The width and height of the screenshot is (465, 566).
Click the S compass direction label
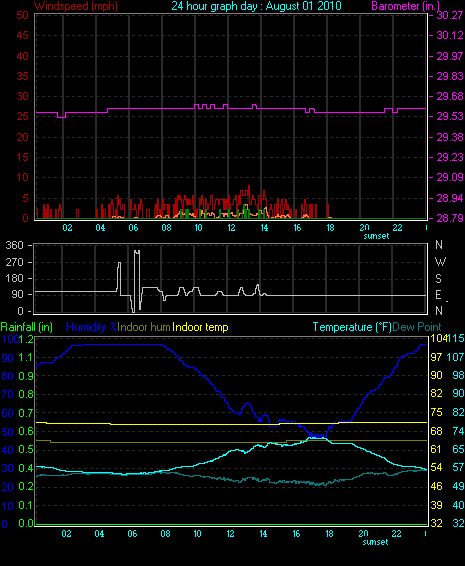(438, 278)
